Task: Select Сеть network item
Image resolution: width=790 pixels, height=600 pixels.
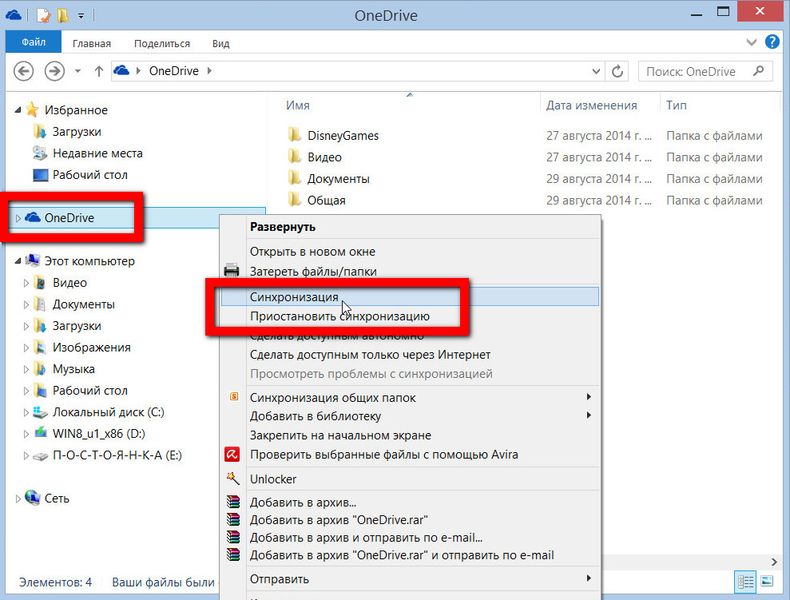Action: [x=56, y=498]
